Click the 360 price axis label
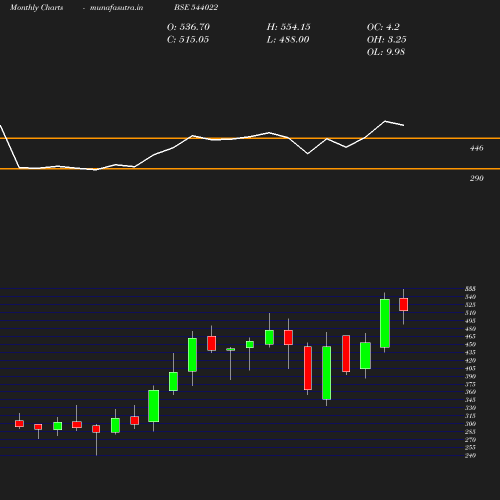The width and height of the screenshot is (500, 500). tap(470, 392)
